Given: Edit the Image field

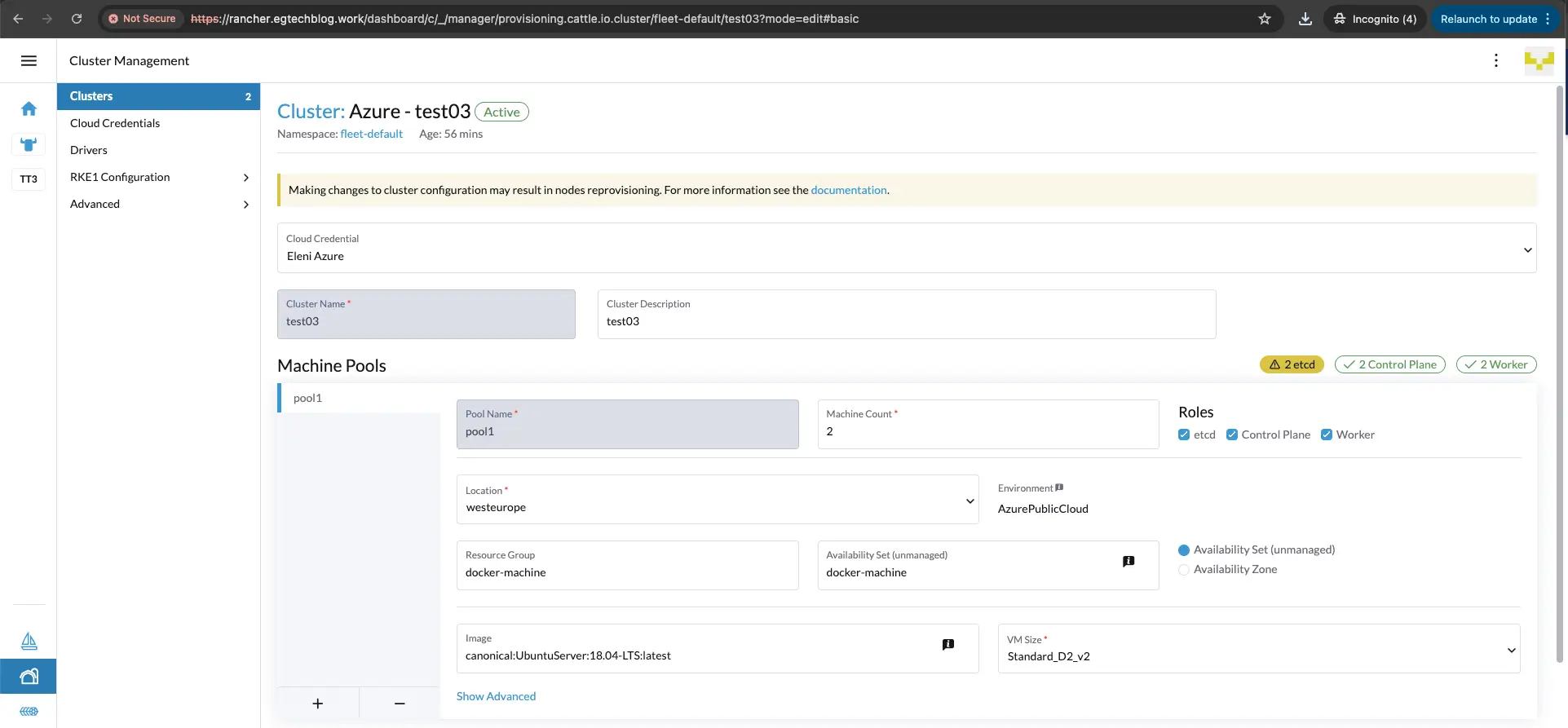Looking at the screenshot, I should tap(718, 648).
